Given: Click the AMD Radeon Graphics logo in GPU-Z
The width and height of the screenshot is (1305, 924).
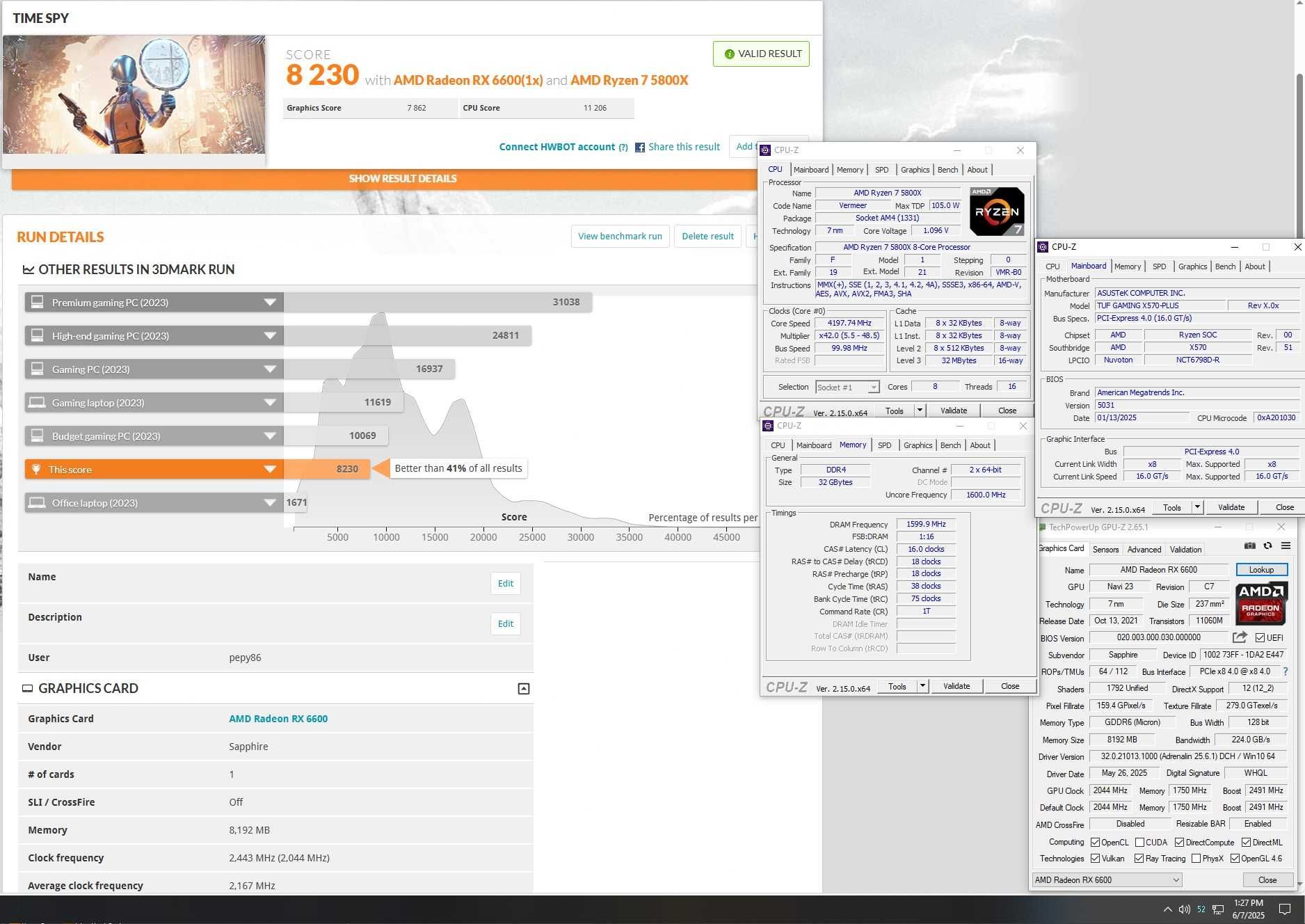Looking at the screenshot, I should [1261, 603].
